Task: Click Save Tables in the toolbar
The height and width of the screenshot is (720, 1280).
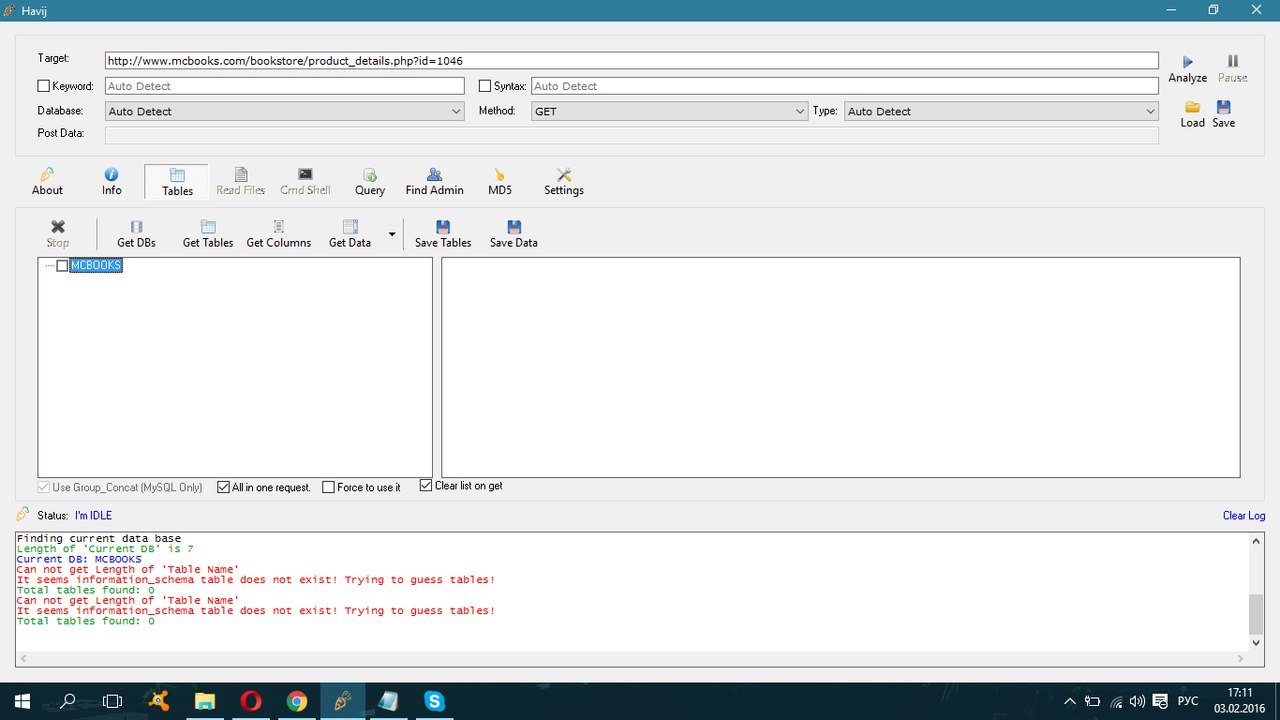Action: (x=443, y=235)
